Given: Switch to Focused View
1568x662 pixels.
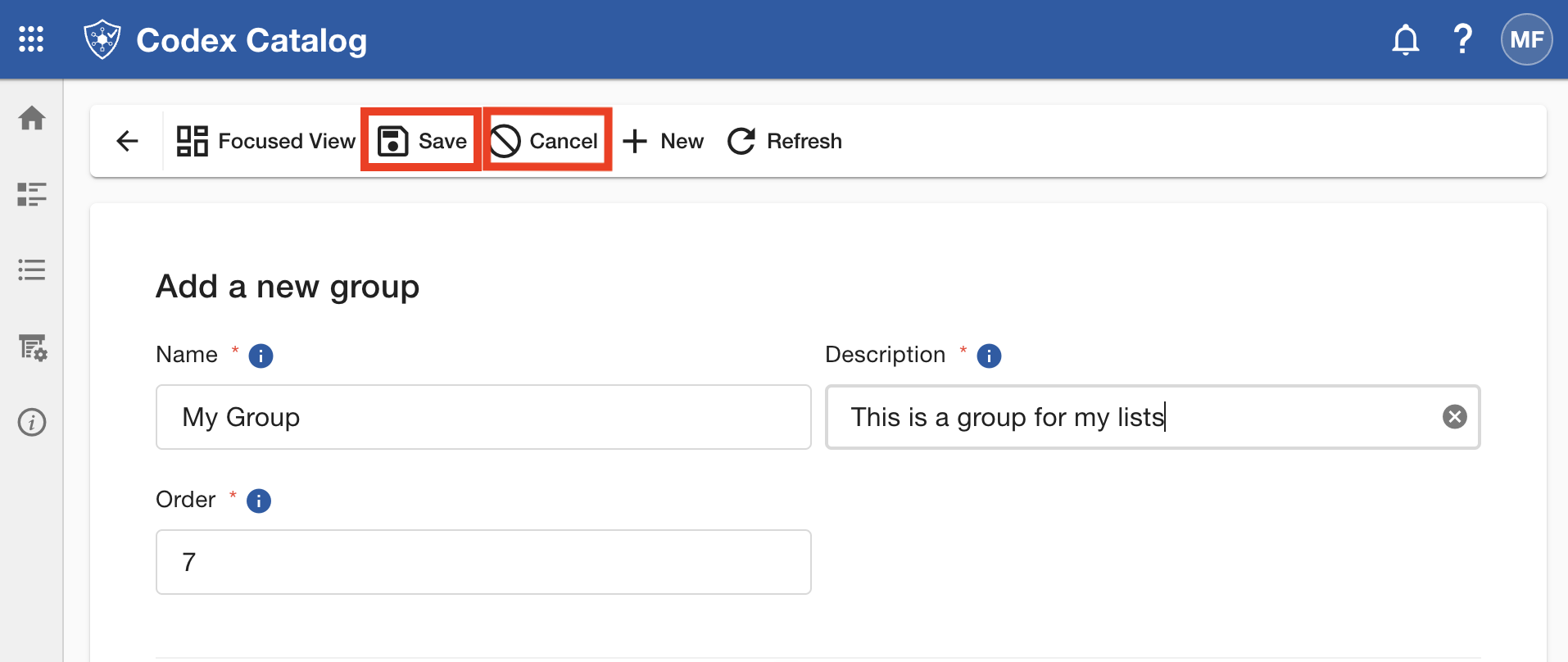Looking at the screenshot, I should pos(266,141).
